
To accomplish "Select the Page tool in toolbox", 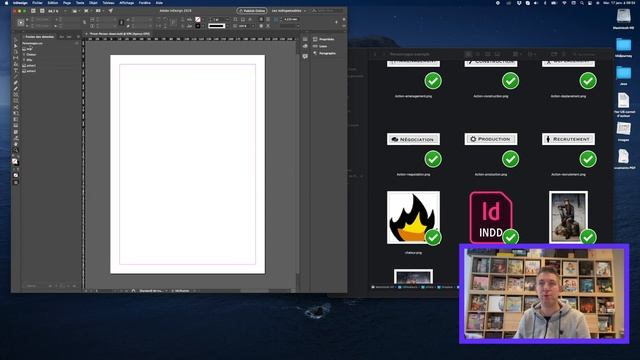I will tap(16, 52).
